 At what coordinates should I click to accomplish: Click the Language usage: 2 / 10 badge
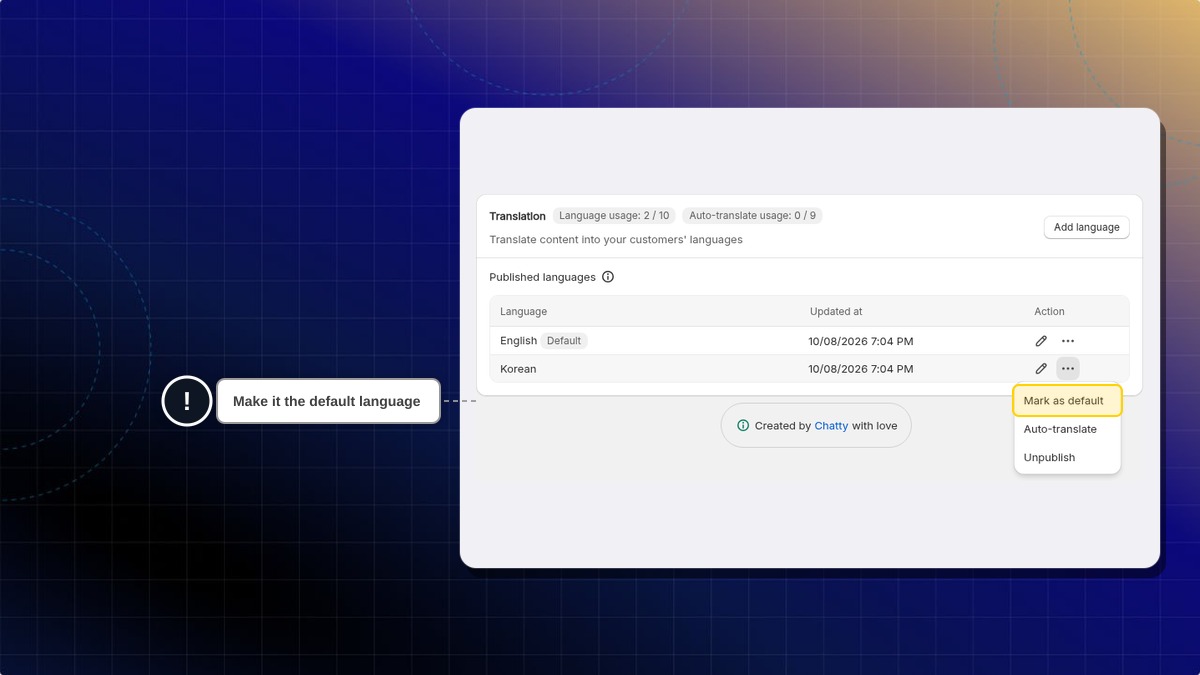pos(614,216)
